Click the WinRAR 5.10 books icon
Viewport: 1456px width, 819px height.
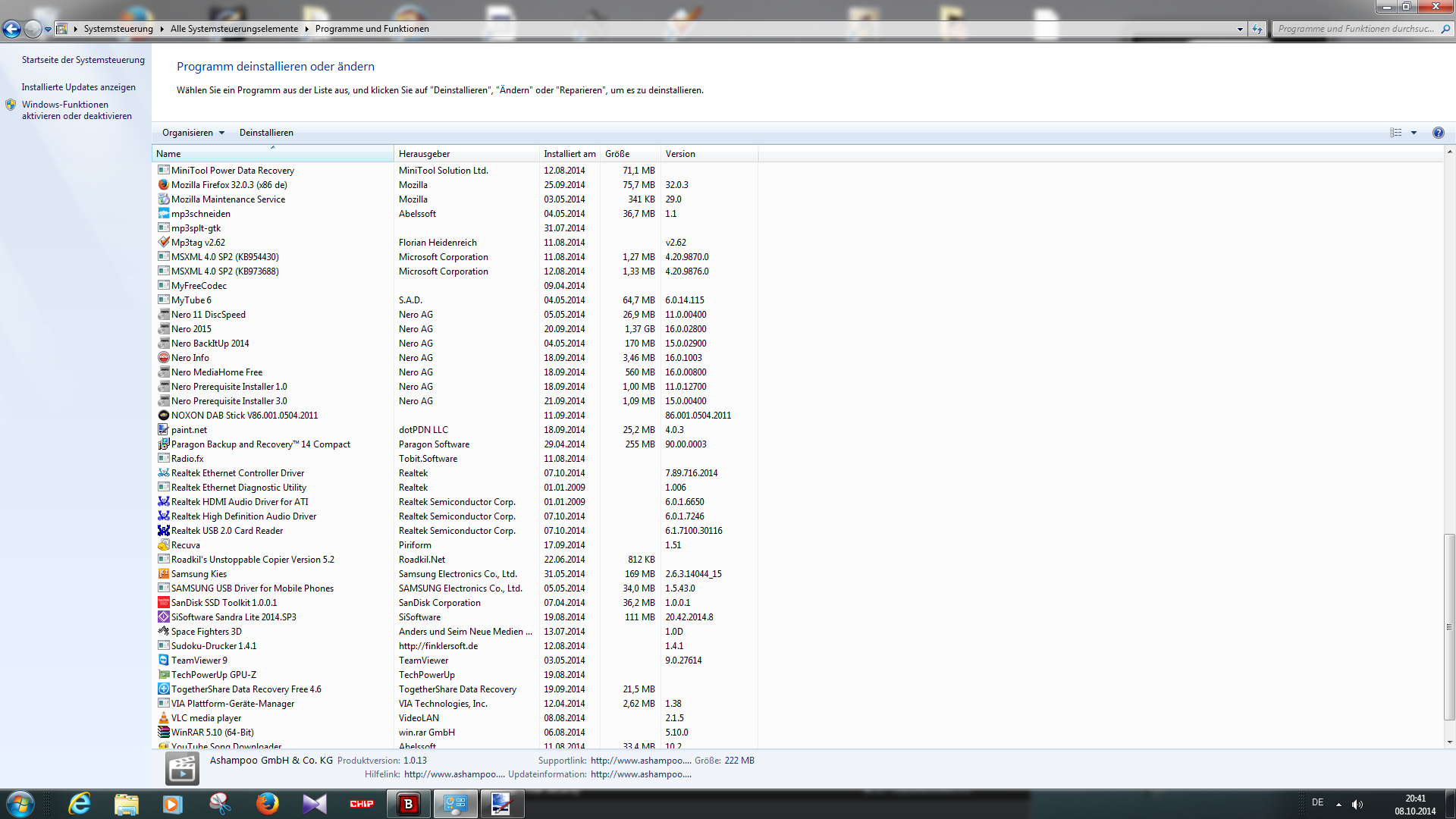point(163,733)
